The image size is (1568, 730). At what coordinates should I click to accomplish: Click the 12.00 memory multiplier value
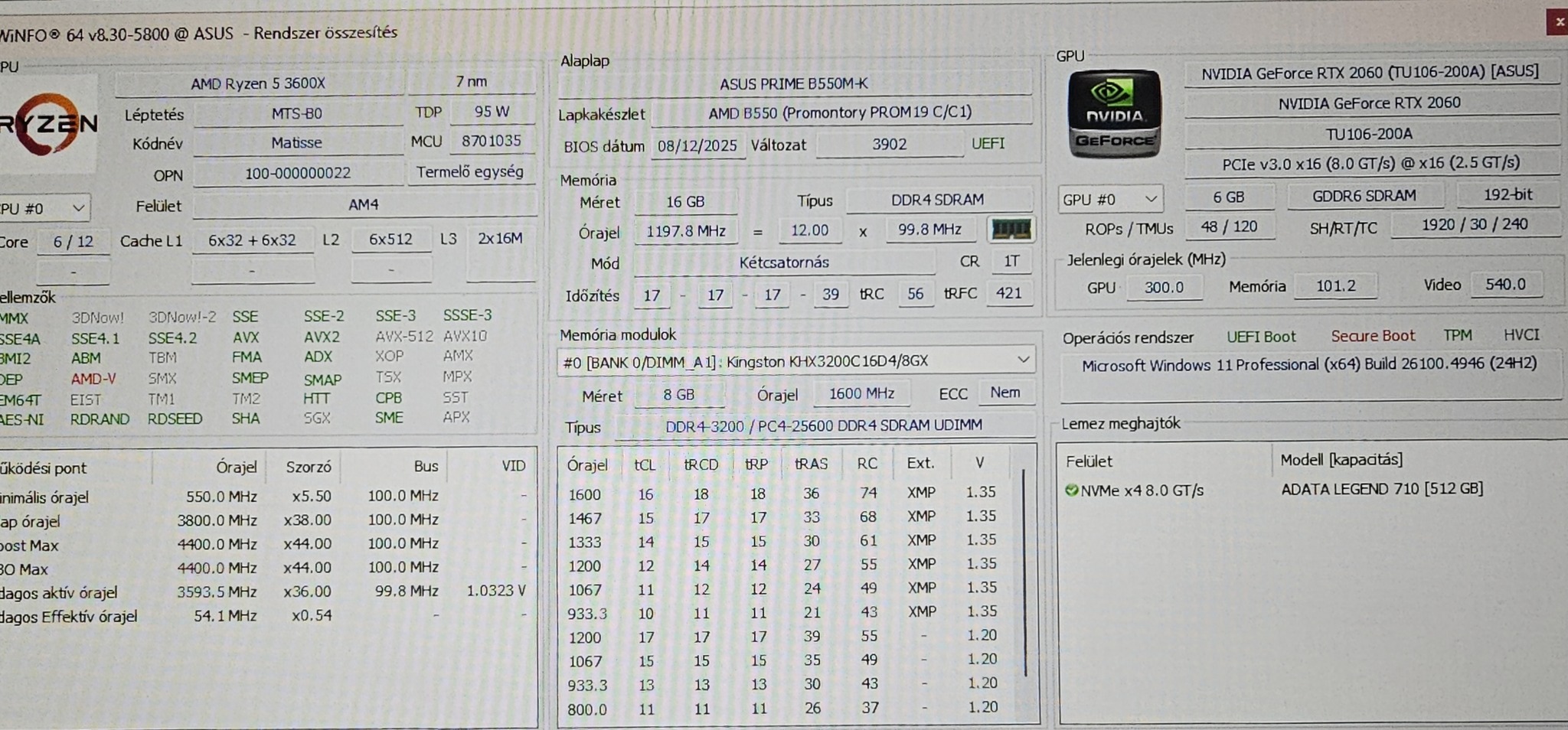pos(810,230)
